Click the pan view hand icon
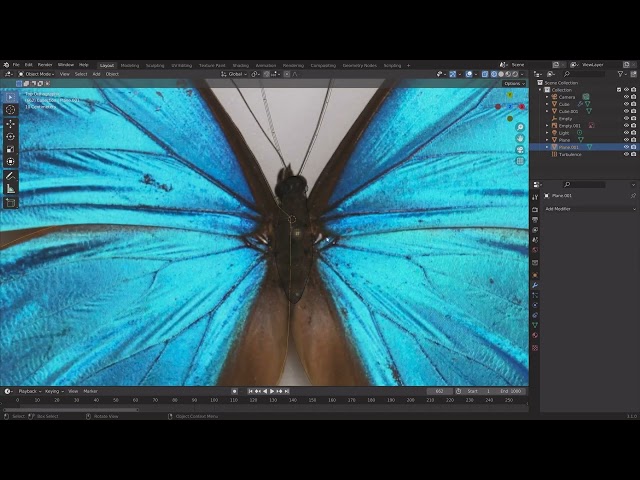Screen dimensions: 640x480 point(520,138)
